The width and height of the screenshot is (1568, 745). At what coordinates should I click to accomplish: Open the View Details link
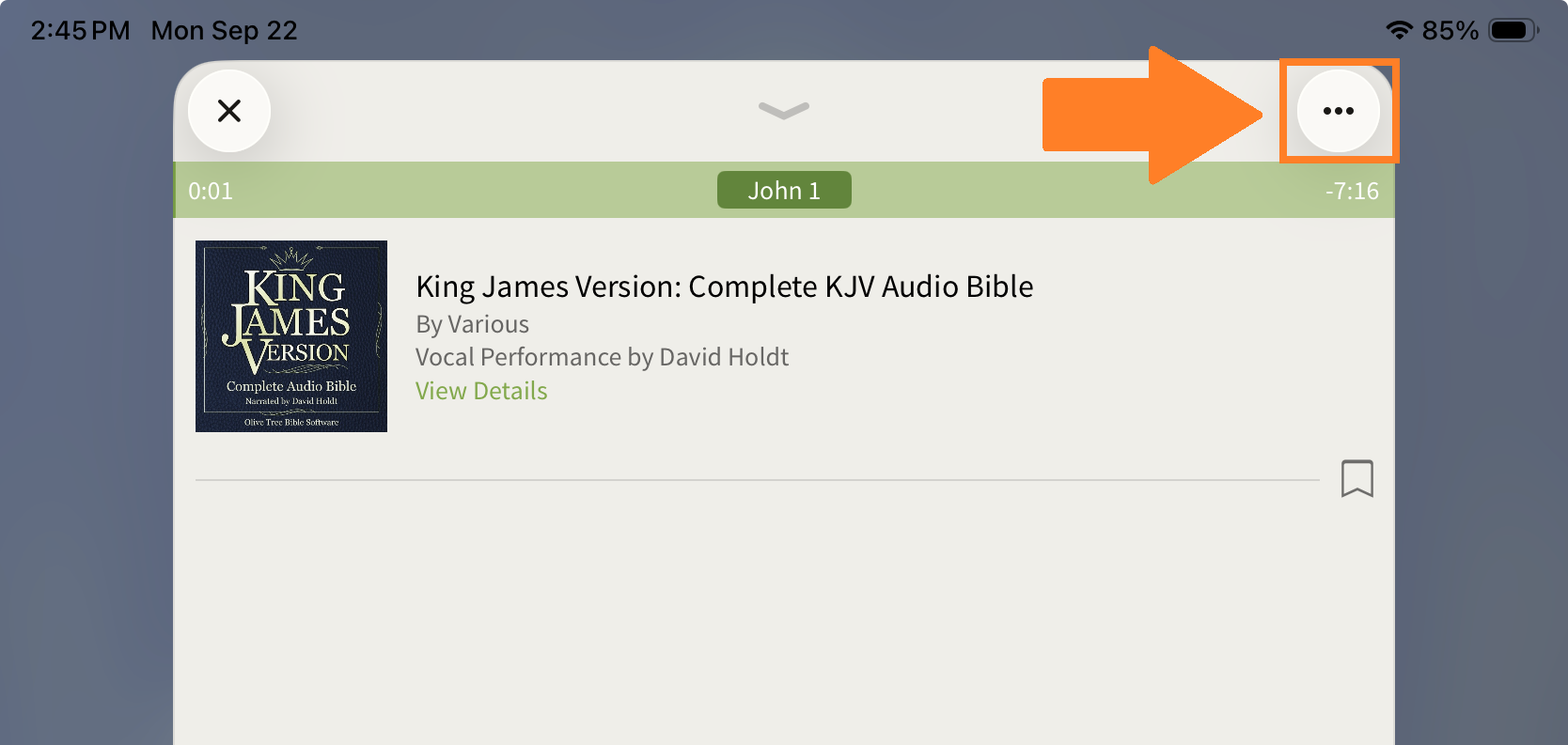click(x=481, y=391)
